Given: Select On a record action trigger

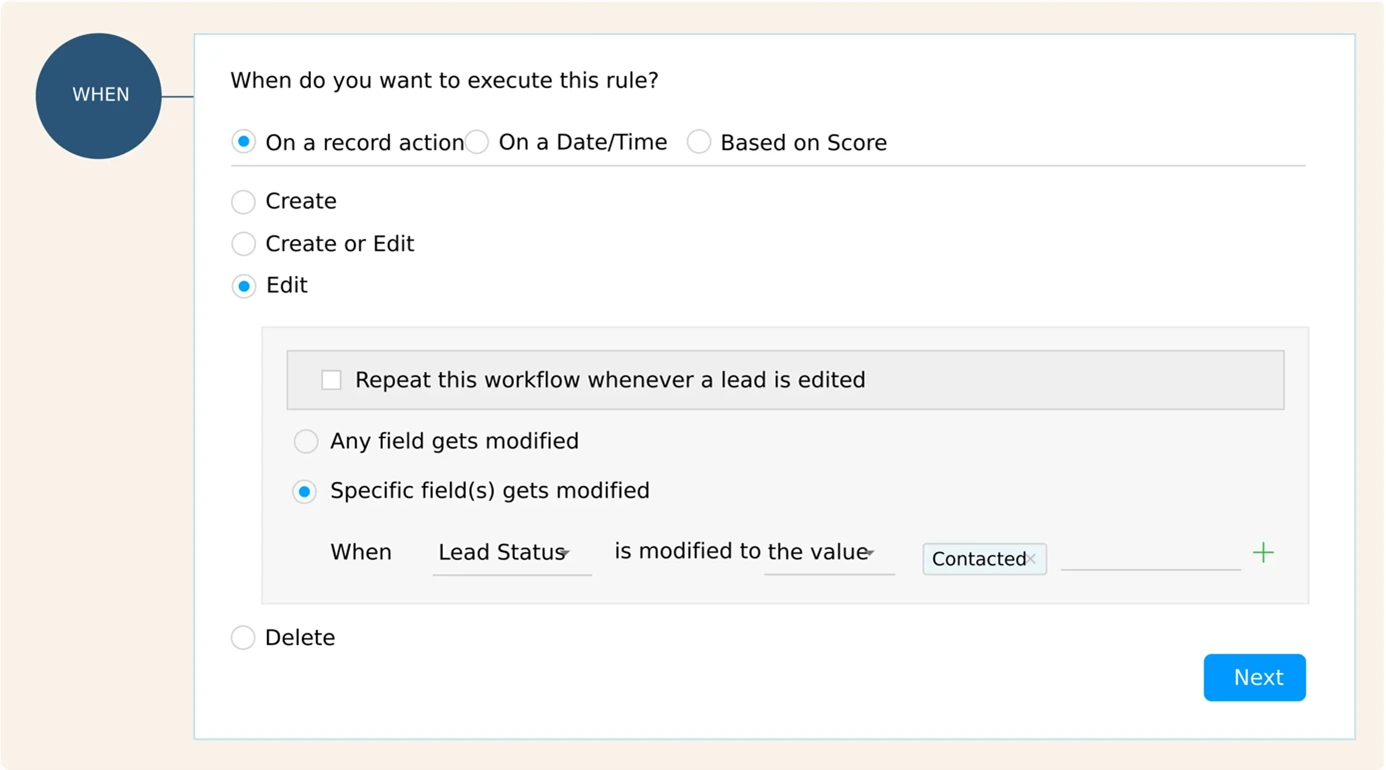Looking at the screenshot, I should coord(243,142).
